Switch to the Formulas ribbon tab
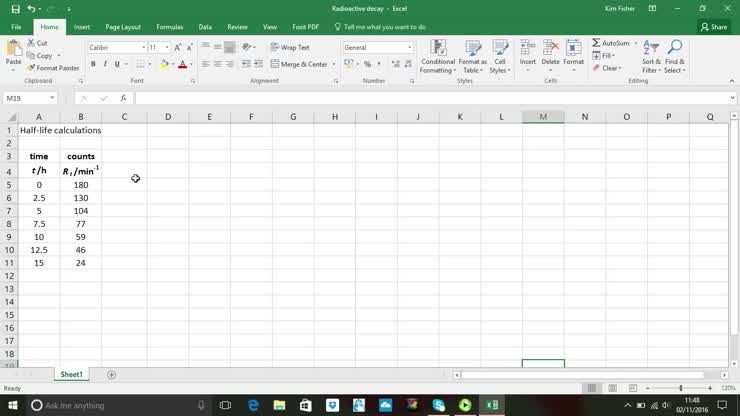The width and height of the screenshot is (740, 416). (169, 27)
